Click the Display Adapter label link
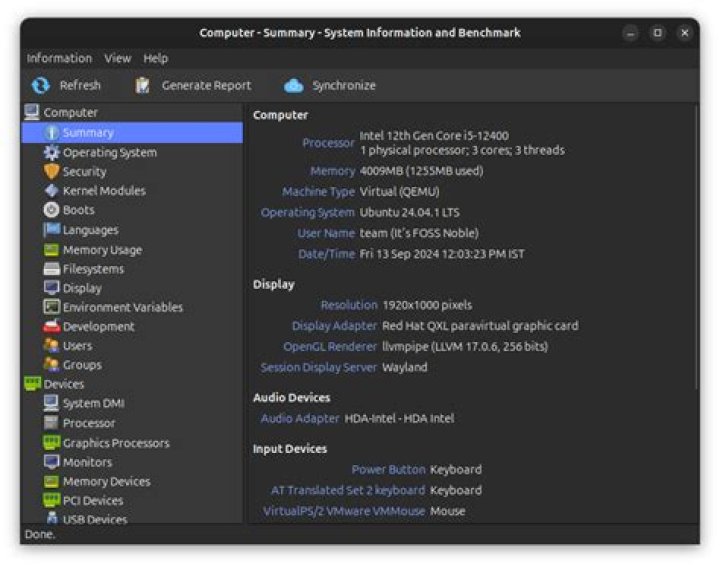This screenshot has height=567, width=720. (x=334, y=326)
